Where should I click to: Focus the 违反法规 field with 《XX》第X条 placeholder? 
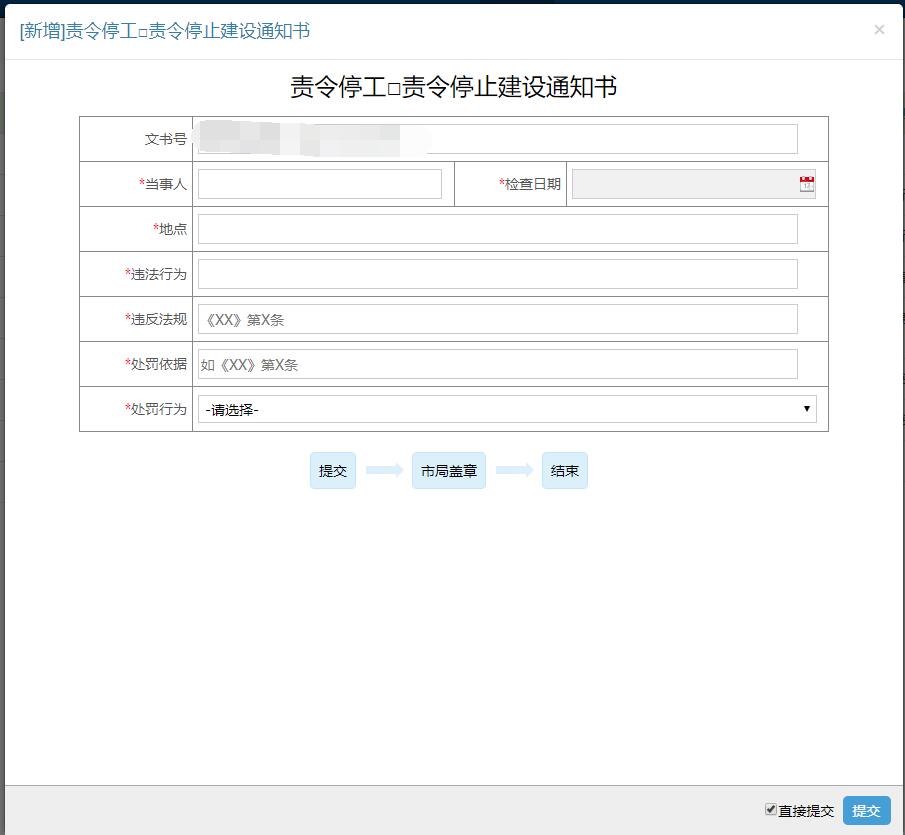(x=497, y=319)
